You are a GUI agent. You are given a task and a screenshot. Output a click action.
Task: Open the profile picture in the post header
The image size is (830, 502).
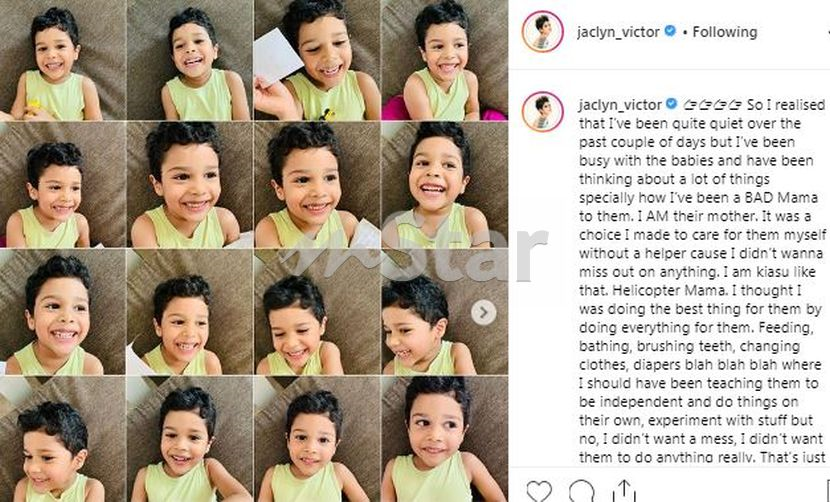tap(543, 31)
